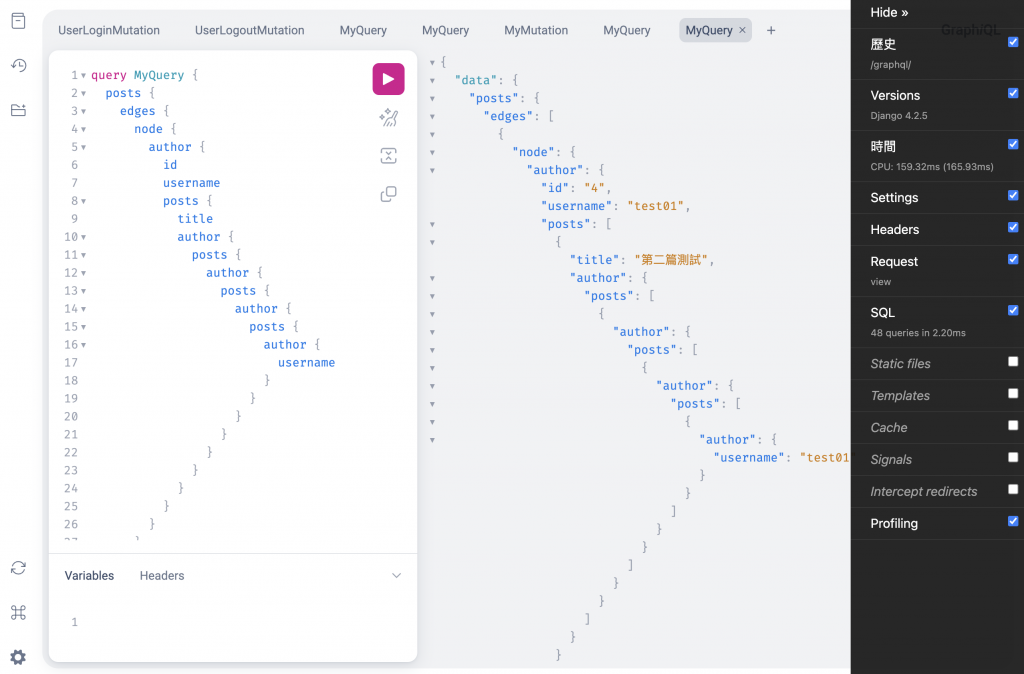The height and width of the screenshot is (674, 1024).
Task: Disable the SQL panel checkbox
Action: coord(1013,310)
